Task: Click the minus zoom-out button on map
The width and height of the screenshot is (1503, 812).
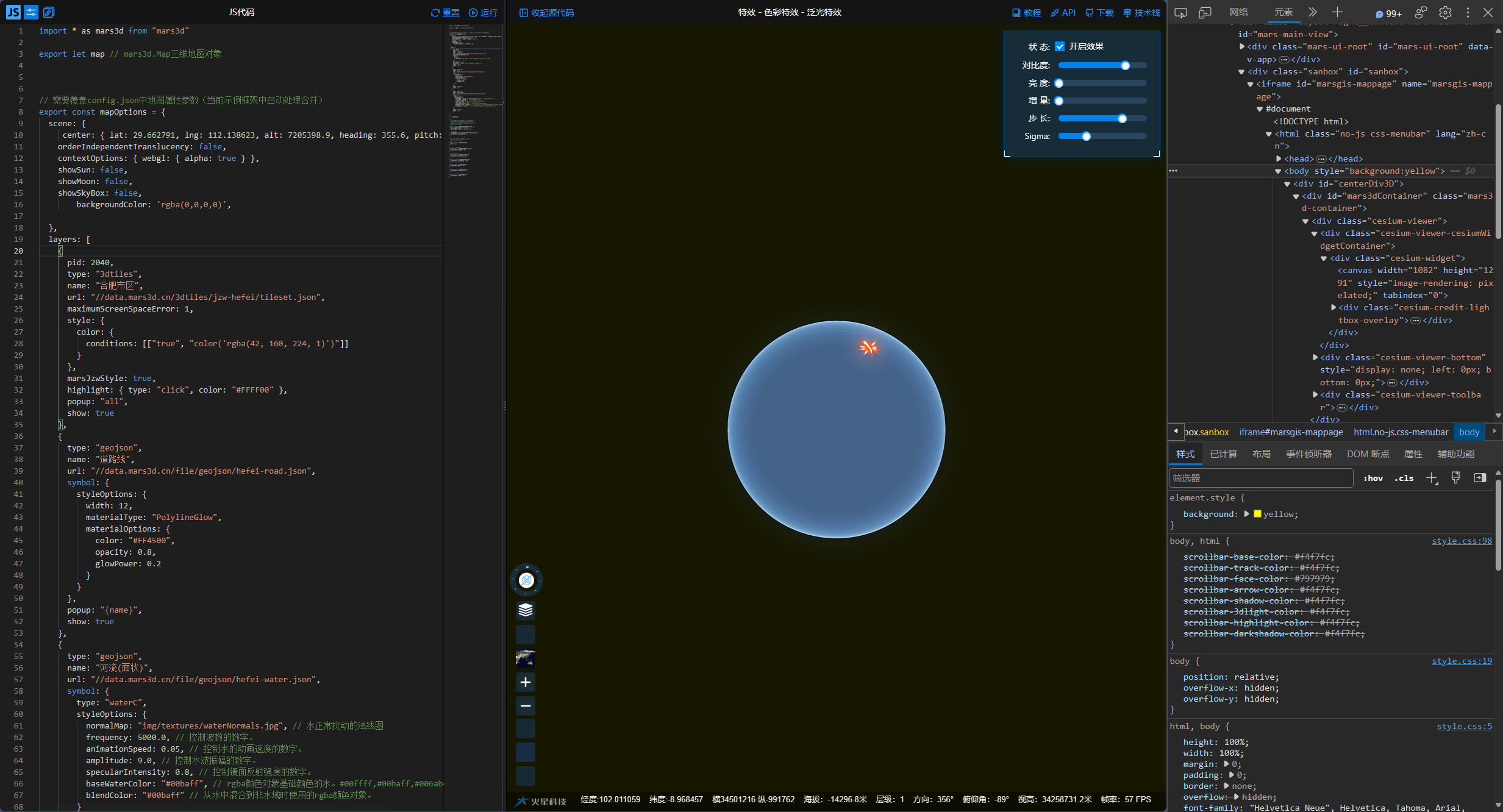Action: click(x=526, y=706)
